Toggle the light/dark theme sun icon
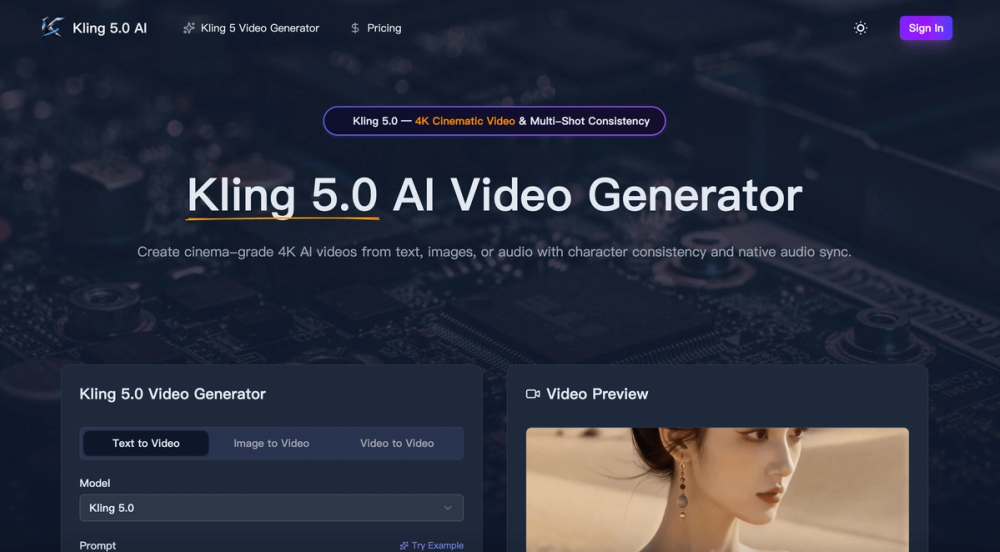This screenshot has height=552, width=1000. point(860,28)
